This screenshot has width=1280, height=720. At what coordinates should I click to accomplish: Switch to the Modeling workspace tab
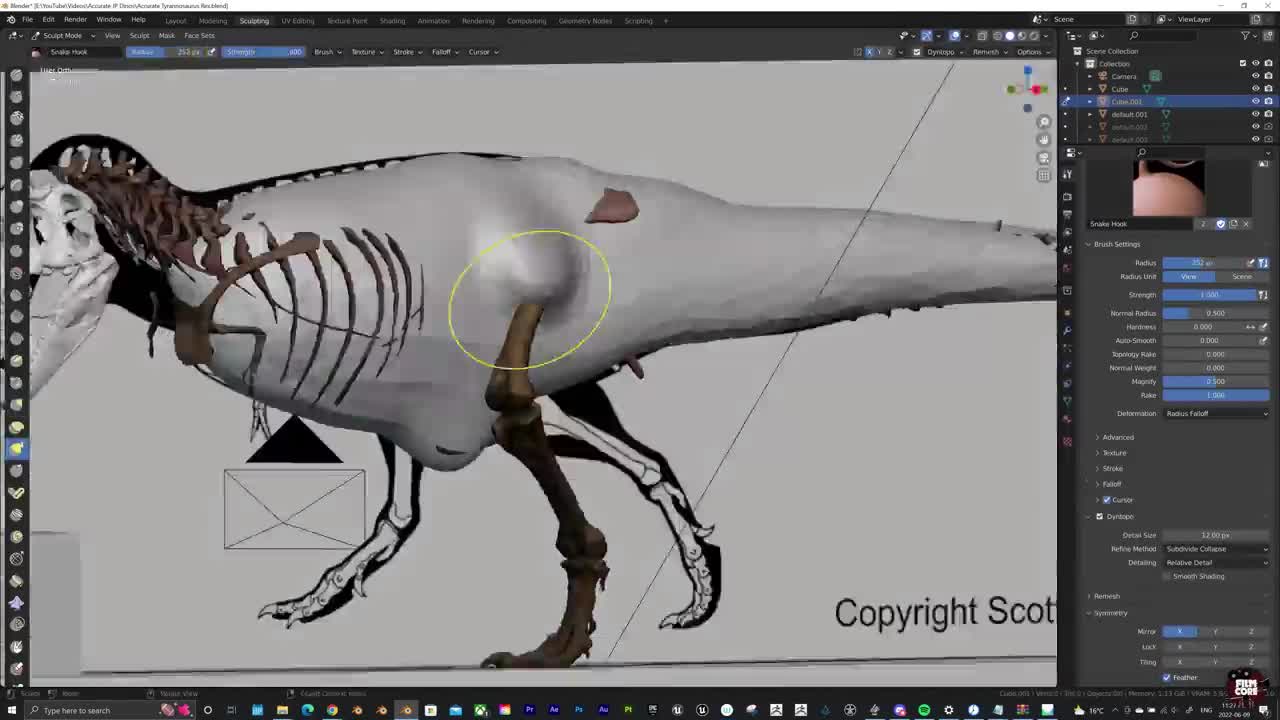[x=212, y=20]
